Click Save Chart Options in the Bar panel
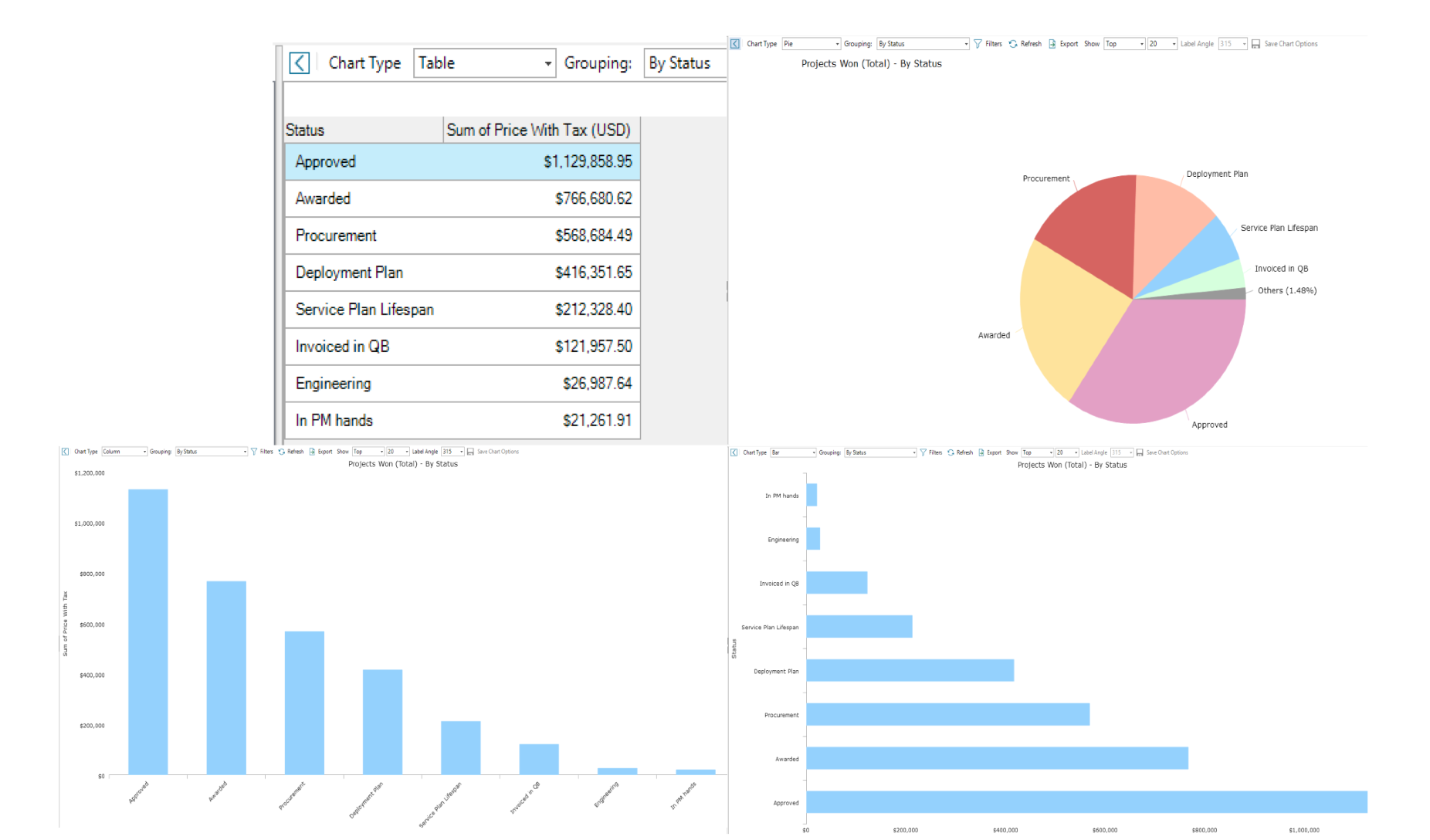 (x=1162, y=452)
